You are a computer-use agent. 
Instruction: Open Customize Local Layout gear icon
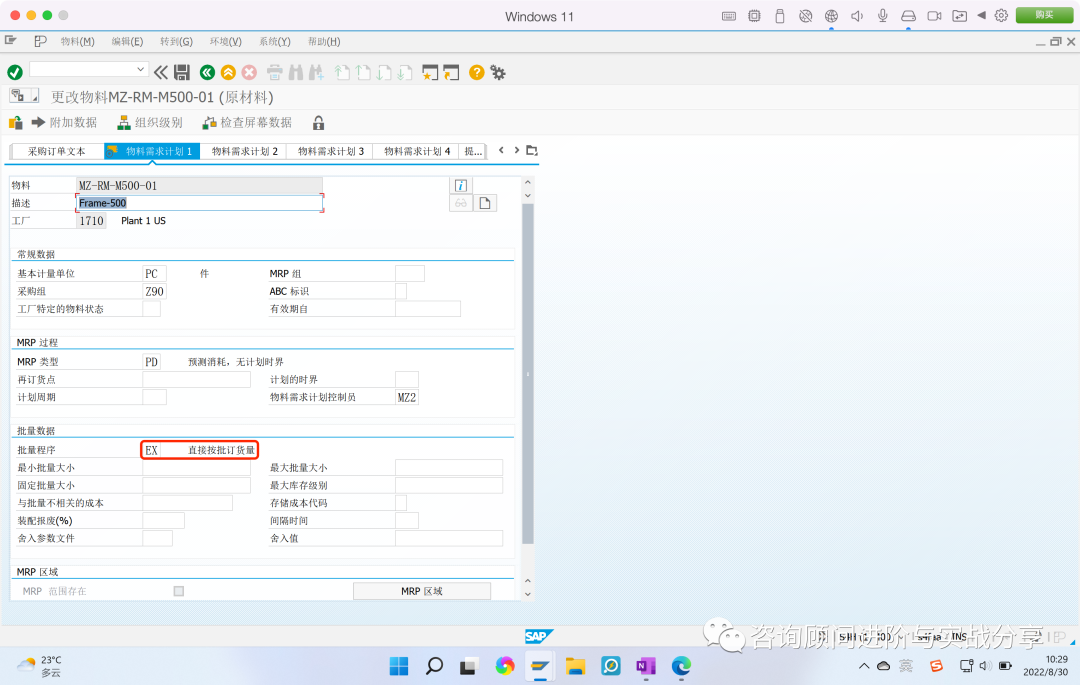pyautogui.click(x=498, y=72)
